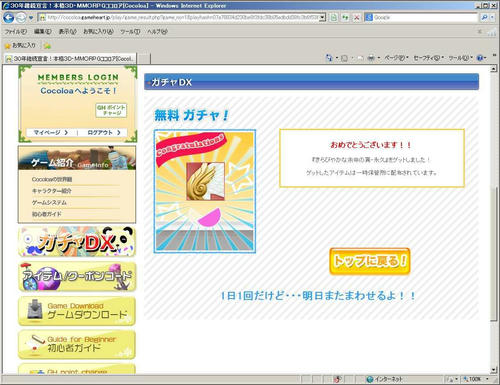Open the マイページ link

(51, 132)
